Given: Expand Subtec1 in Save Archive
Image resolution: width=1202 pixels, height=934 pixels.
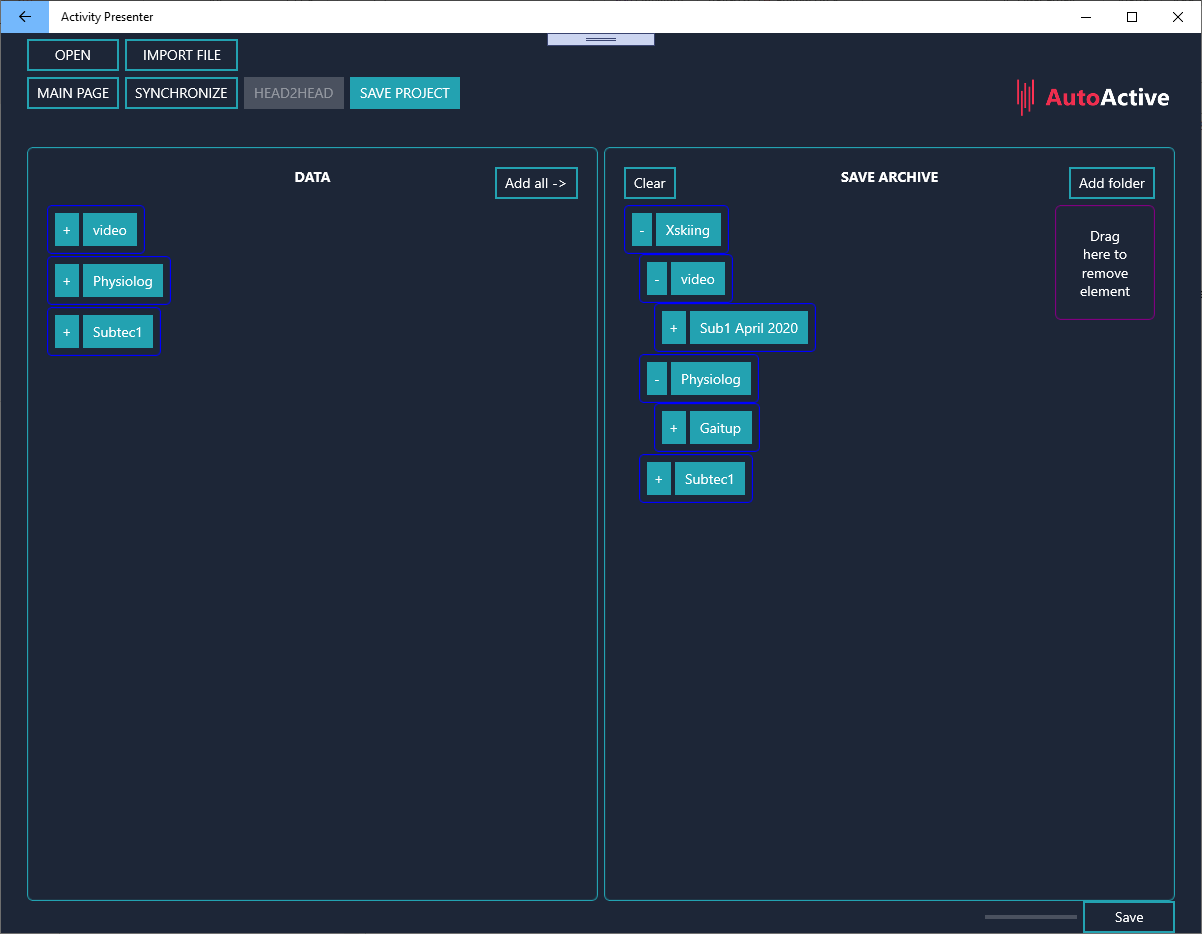Looking at the screenshot, I should [658, 479].
